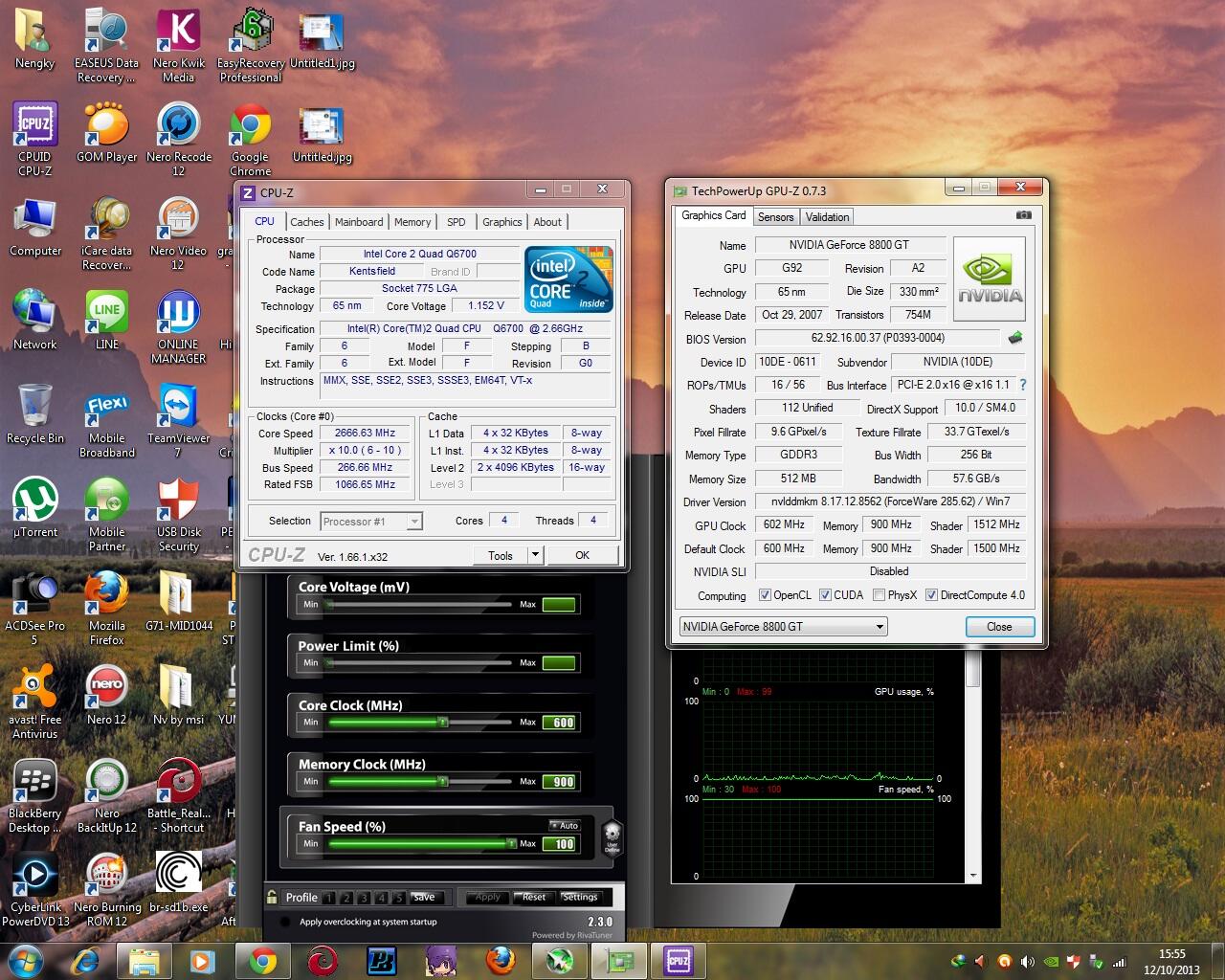Open Processor #1 selection dropdown in CPU-Z
The height and width of the screenshot is (980, 1225).
371,522
